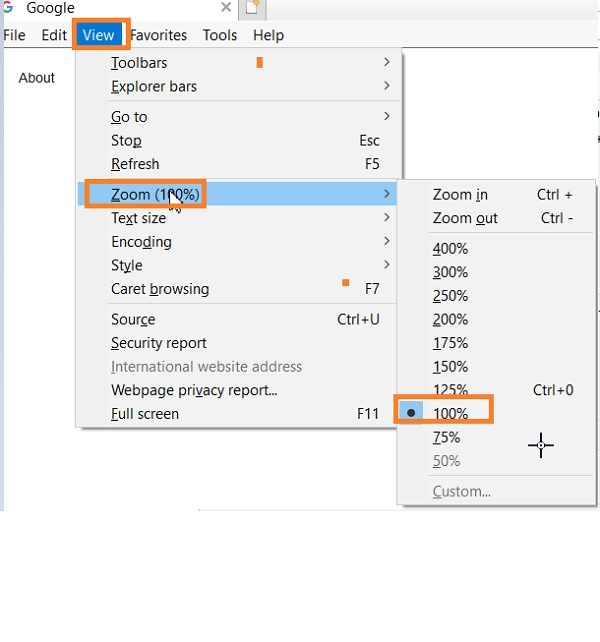Expand the Explorer bars submenu
Viewport: 600px width, 642px height.
154,87
